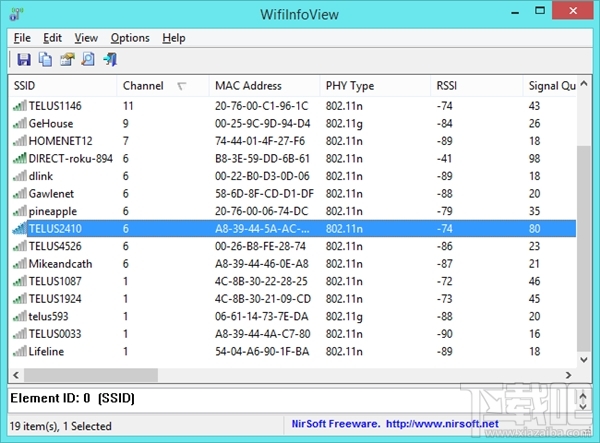Click lower pane scroll up arrow
The image size is (600, 443).
click(583, 396)
